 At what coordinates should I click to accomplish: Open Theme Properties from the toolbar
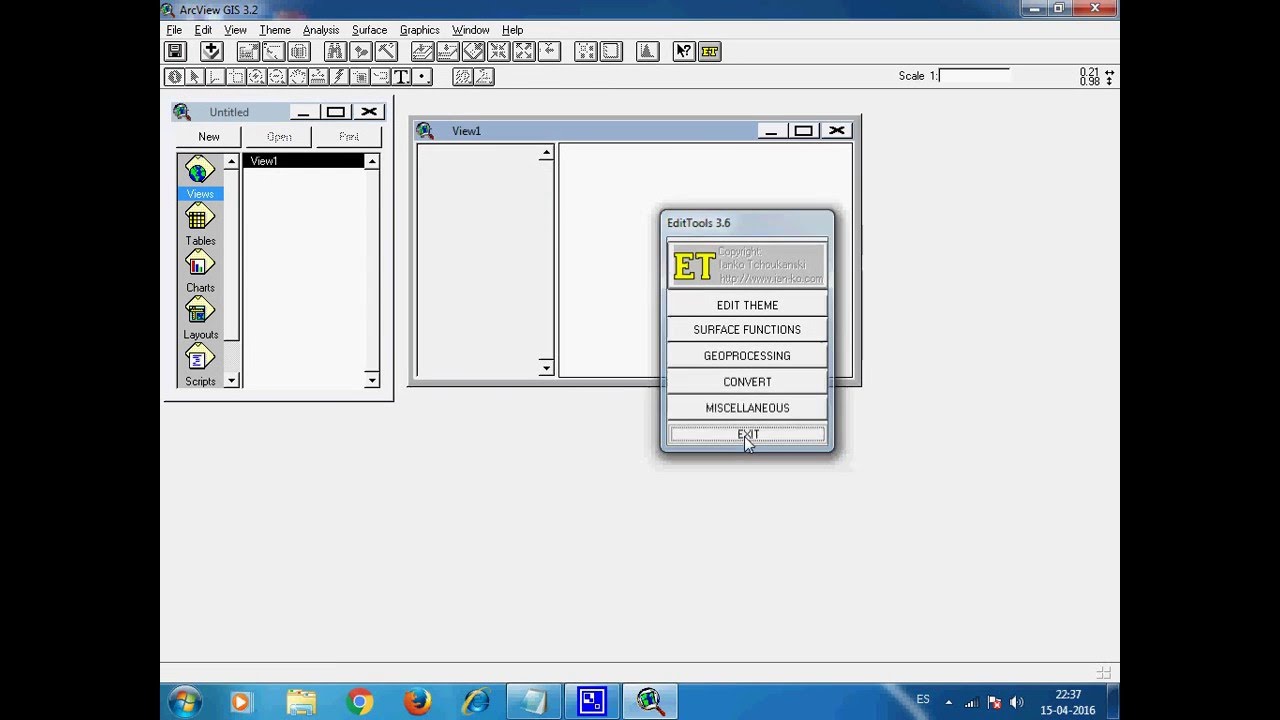tap(248, 51)
